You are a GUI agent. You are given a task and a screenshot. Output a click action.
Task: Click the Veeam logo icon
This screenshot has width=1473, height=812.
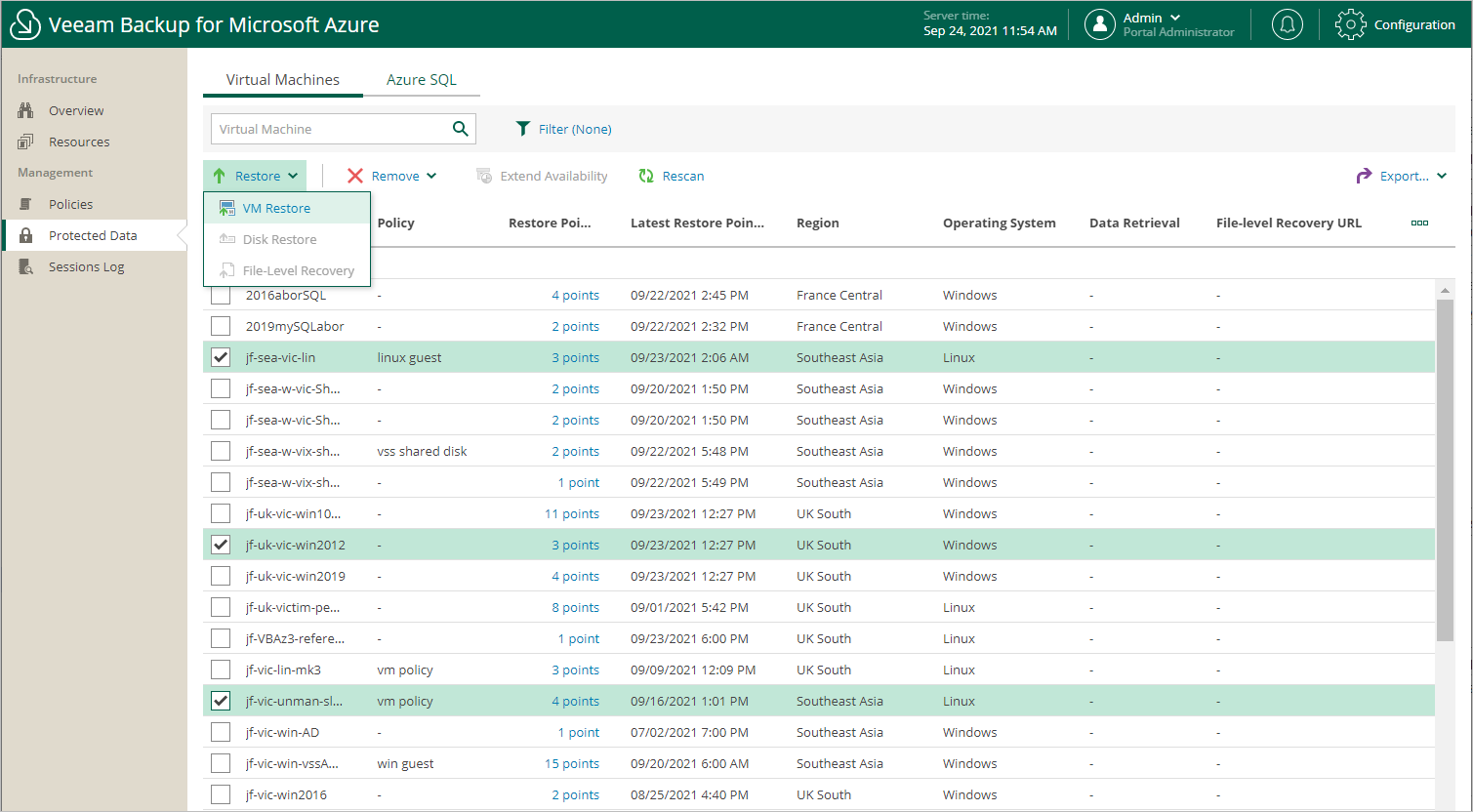(23, 24)
